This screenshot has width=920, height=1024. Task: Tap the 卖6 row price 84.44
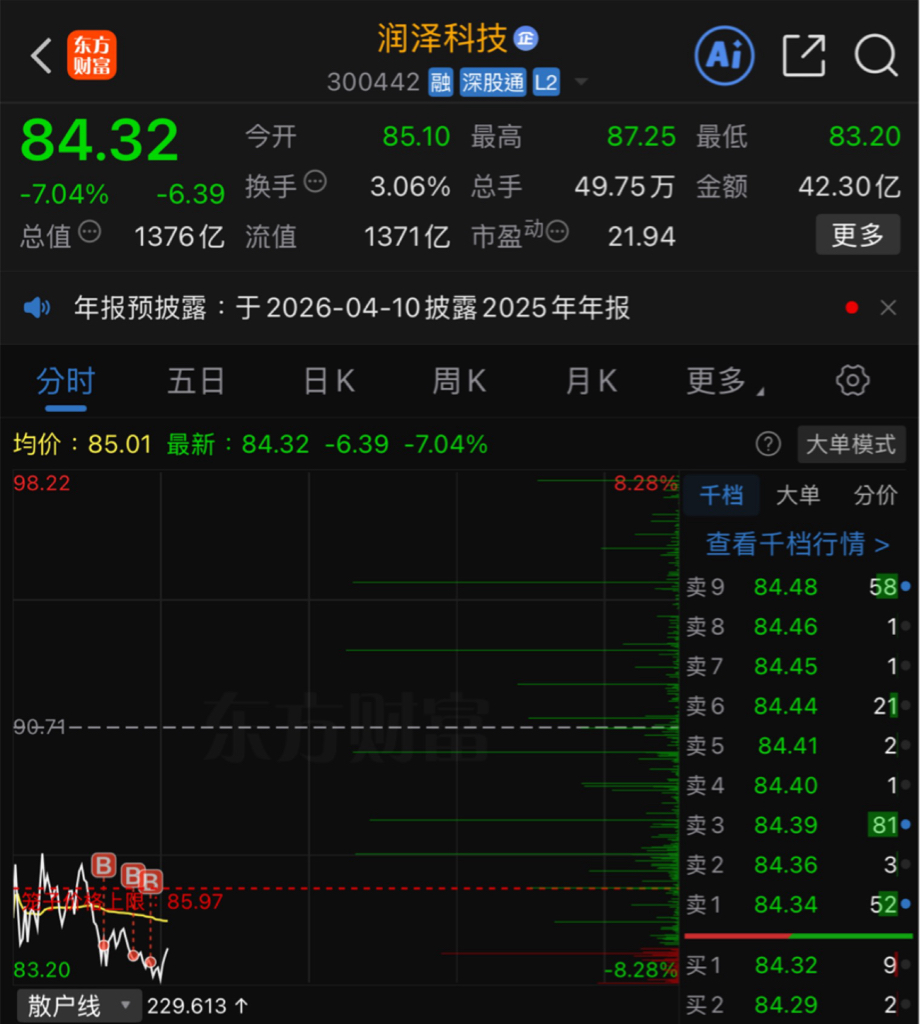pyautogui.click(x=785, y=707)
